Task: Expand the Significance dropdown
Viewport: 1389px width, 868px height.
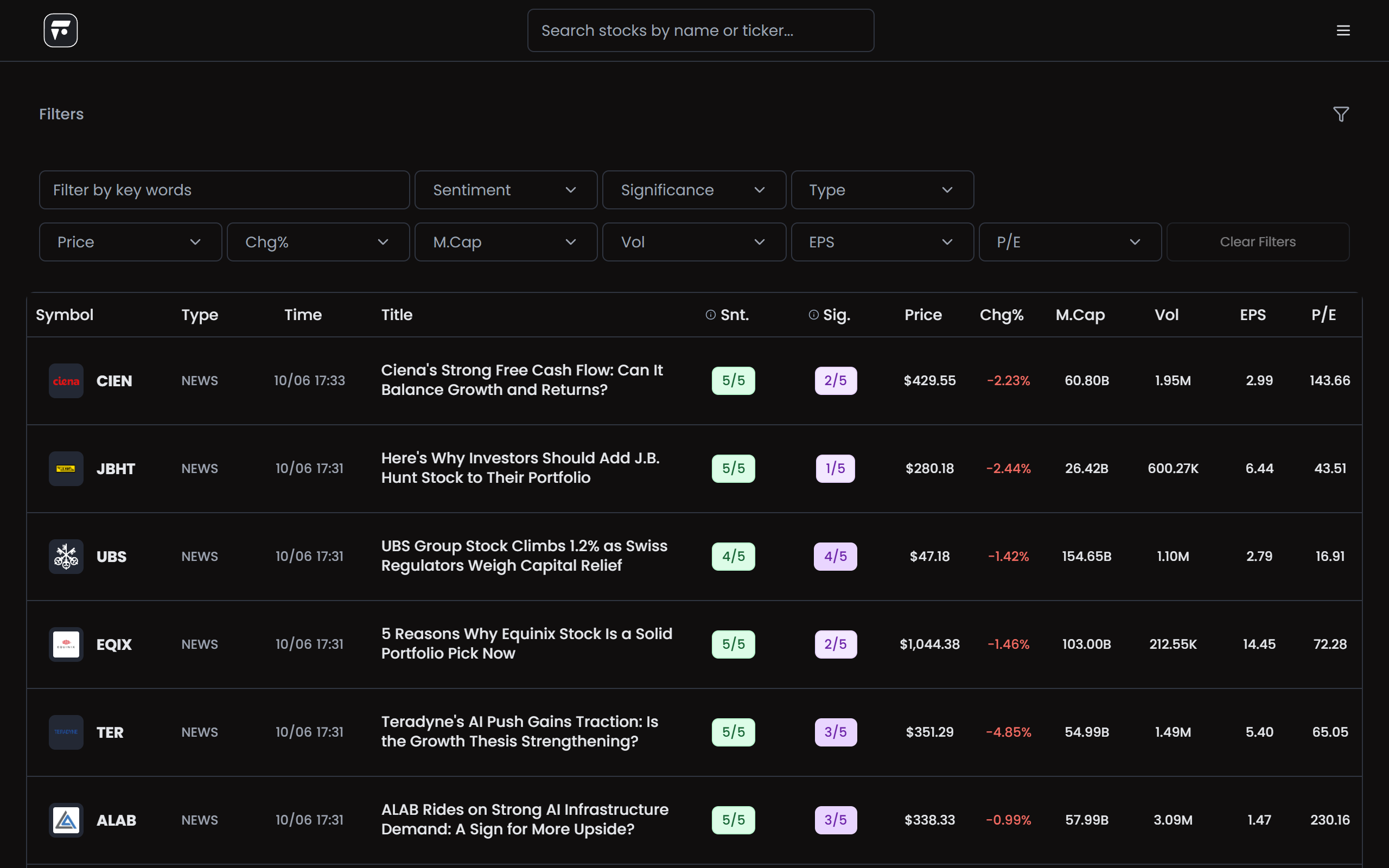Action: 694,190
